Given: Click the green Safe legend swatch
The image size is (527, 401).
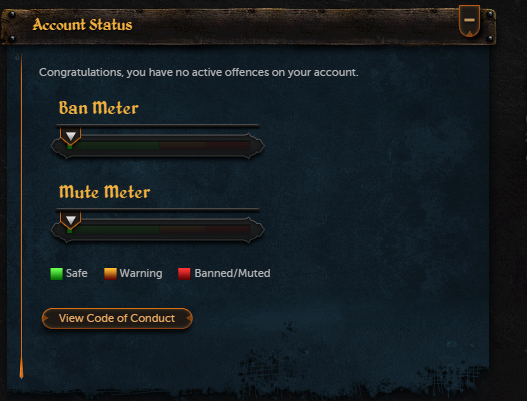Looking at the screenshot, I should point(56,274).
